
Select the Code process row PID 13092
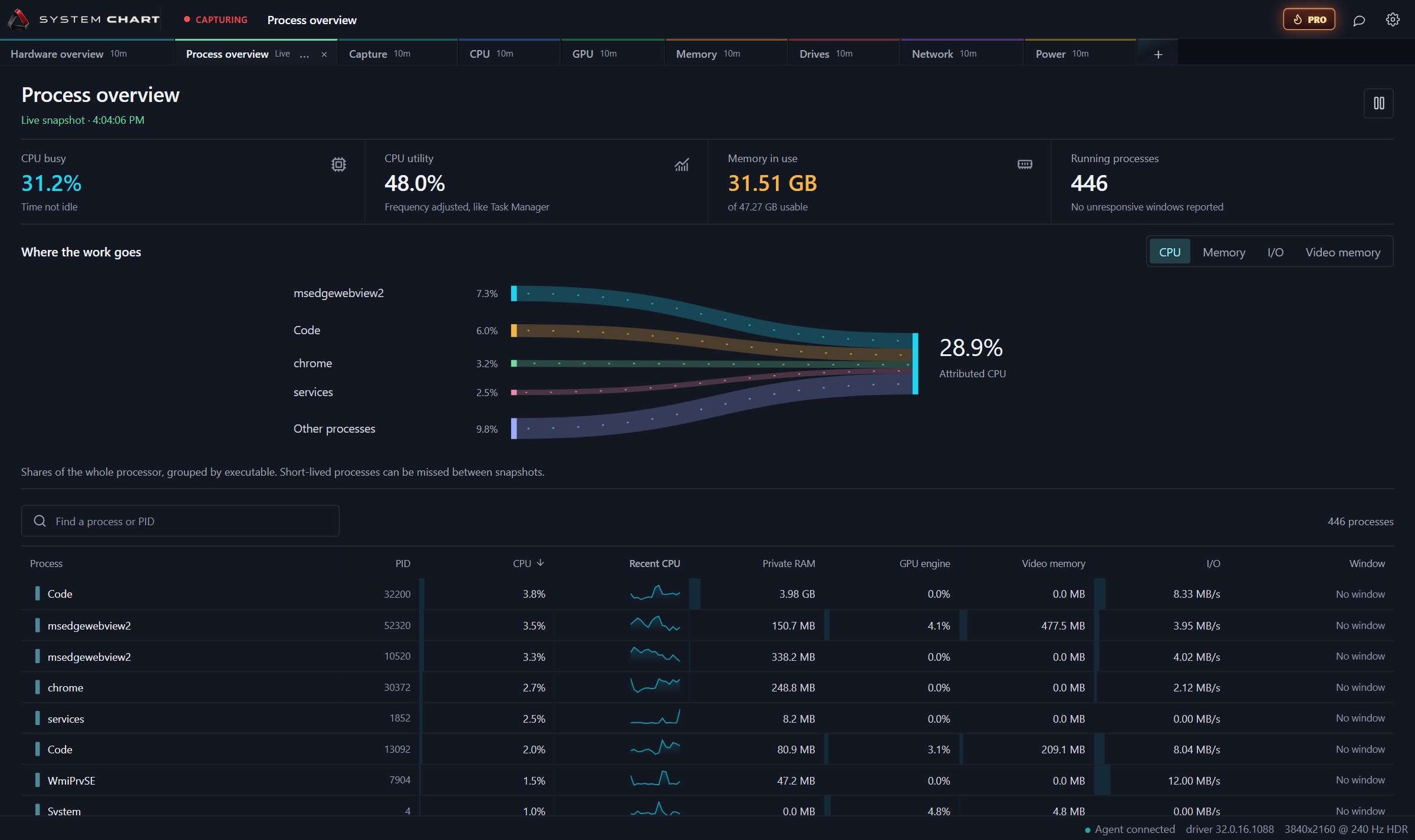707,749
